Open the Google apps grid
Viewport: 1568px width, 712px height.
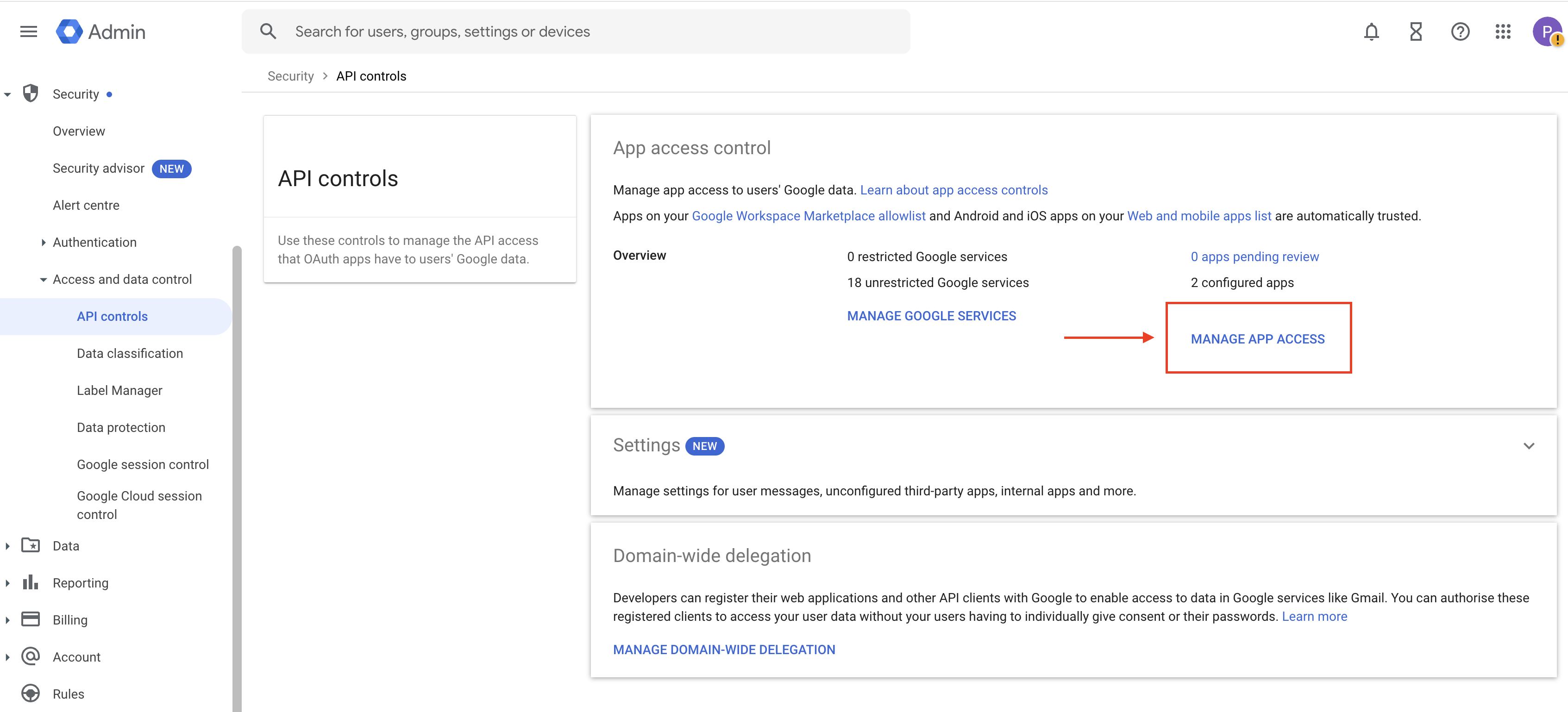(1503, 31)
